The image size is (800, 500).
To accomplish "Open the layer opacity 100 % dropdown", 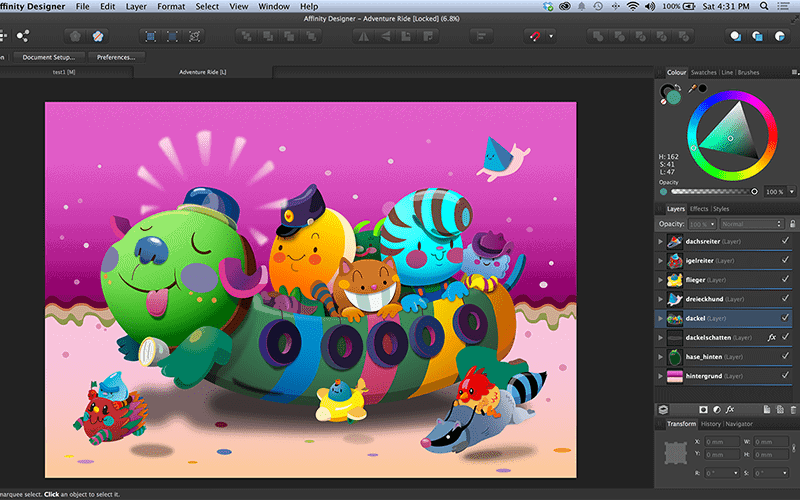I will pyautogui.click(x=702, y=224).
